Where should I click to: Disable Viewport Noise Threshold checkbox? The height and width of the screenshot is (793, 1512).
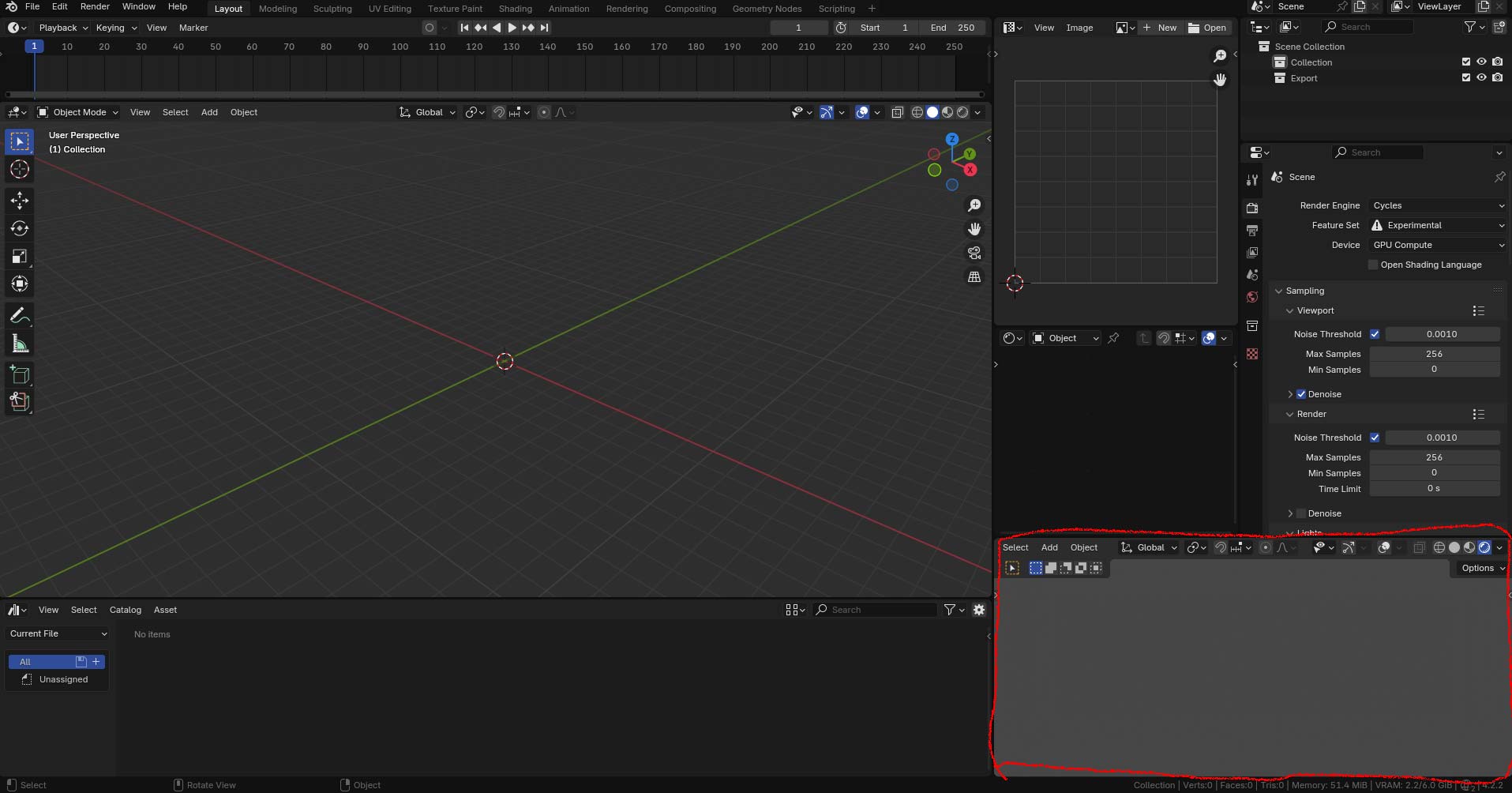click(x=1375, y=334)
